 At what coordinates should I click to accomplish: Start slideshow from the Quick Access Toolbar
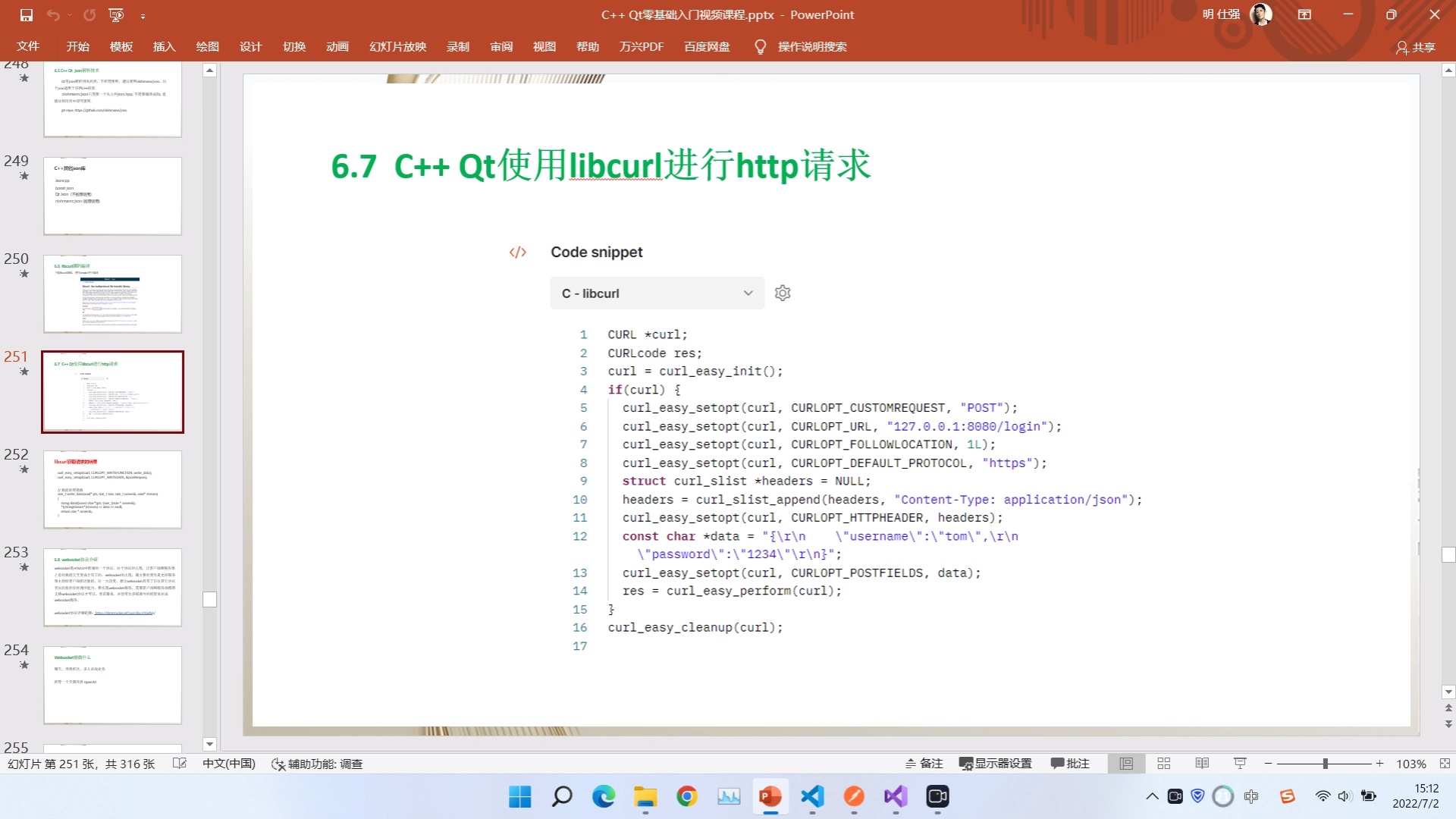(x=115, y=14)
